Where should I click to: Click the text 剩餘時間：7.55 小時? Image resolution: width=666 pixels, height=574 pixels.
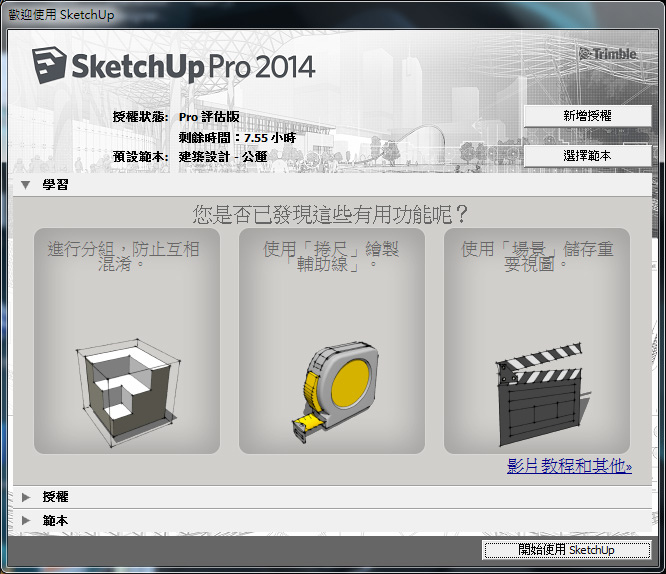[237, 138]
